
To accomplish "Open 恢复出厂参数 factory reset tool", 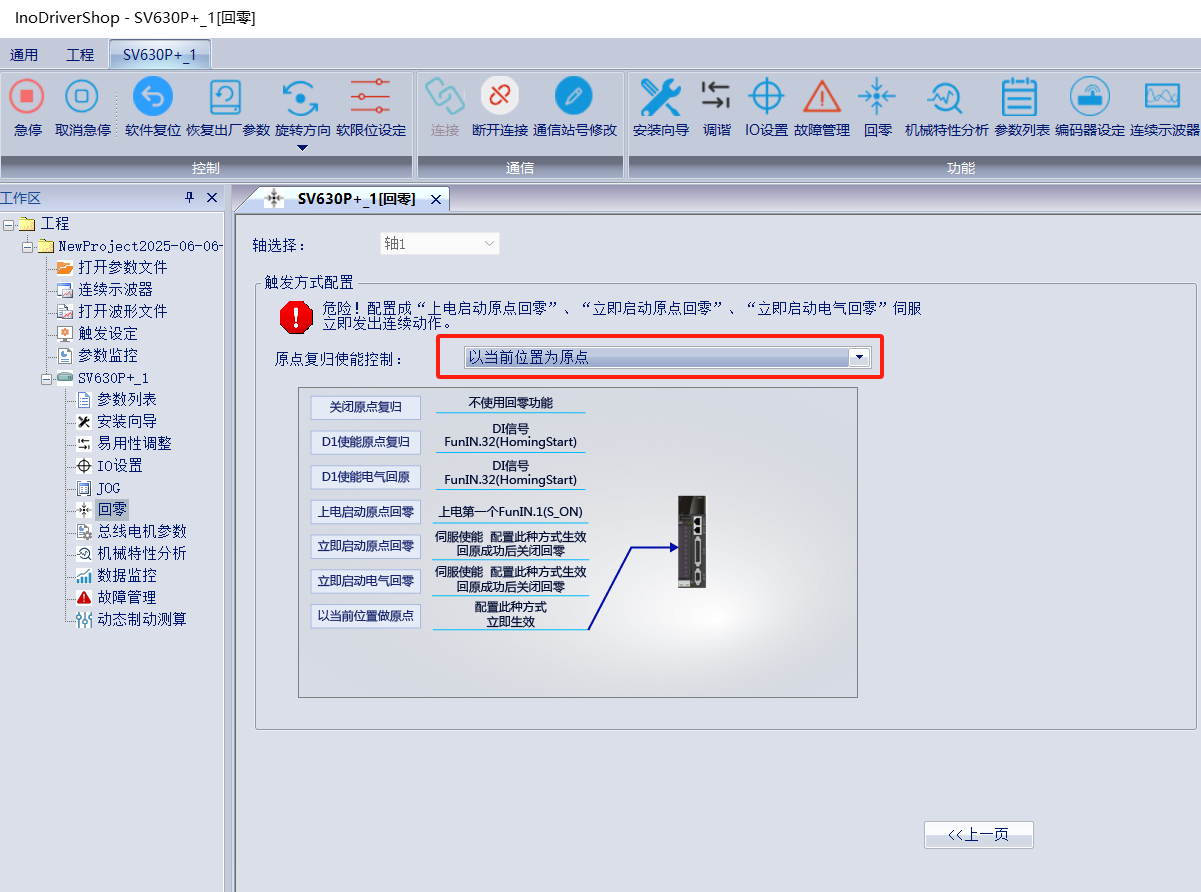I will click(227, 98).
